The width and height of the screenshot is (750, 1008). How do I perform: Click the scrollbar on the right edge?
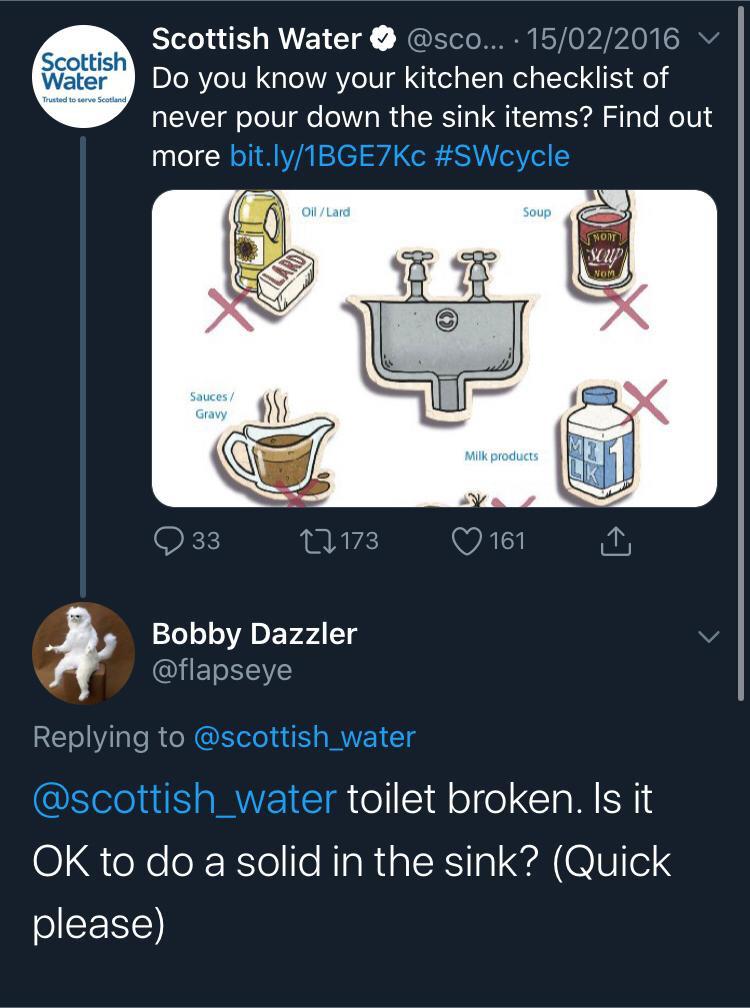[741, 350]
